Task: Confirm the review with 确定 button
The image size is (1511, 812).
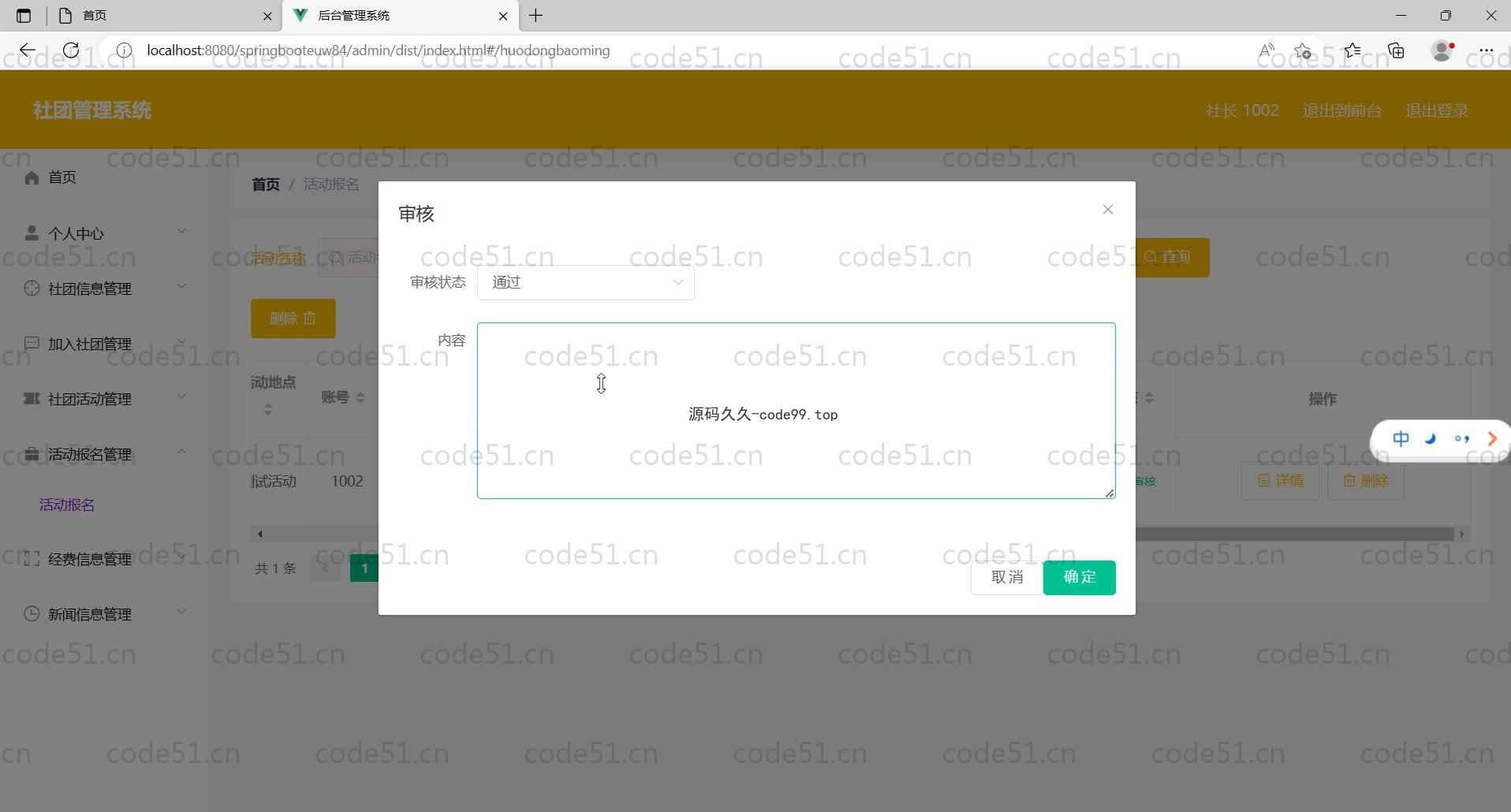Action: (x=1079, y=577)
